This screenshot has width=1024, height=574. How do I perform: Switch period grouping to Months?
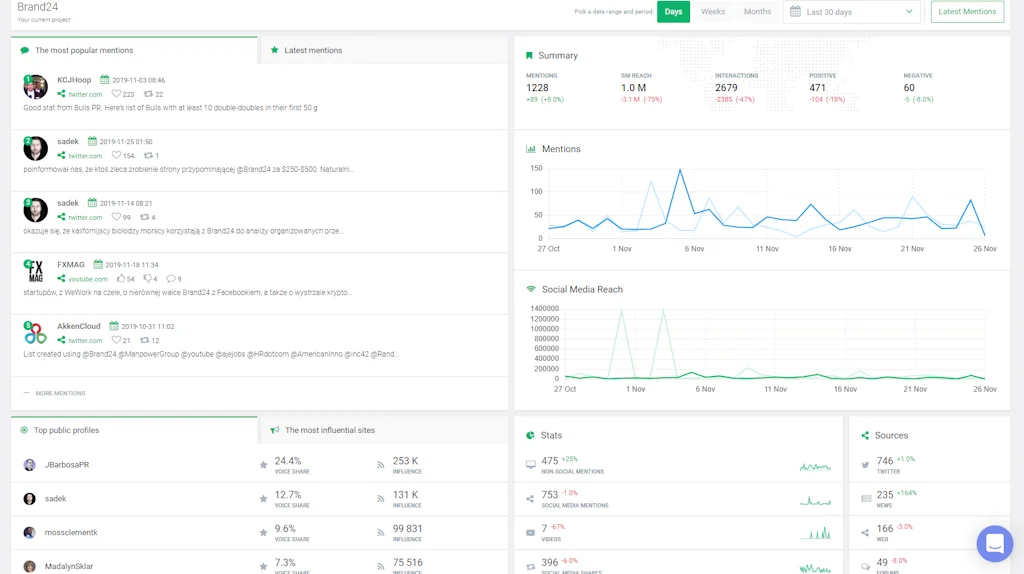pos(757,12)
